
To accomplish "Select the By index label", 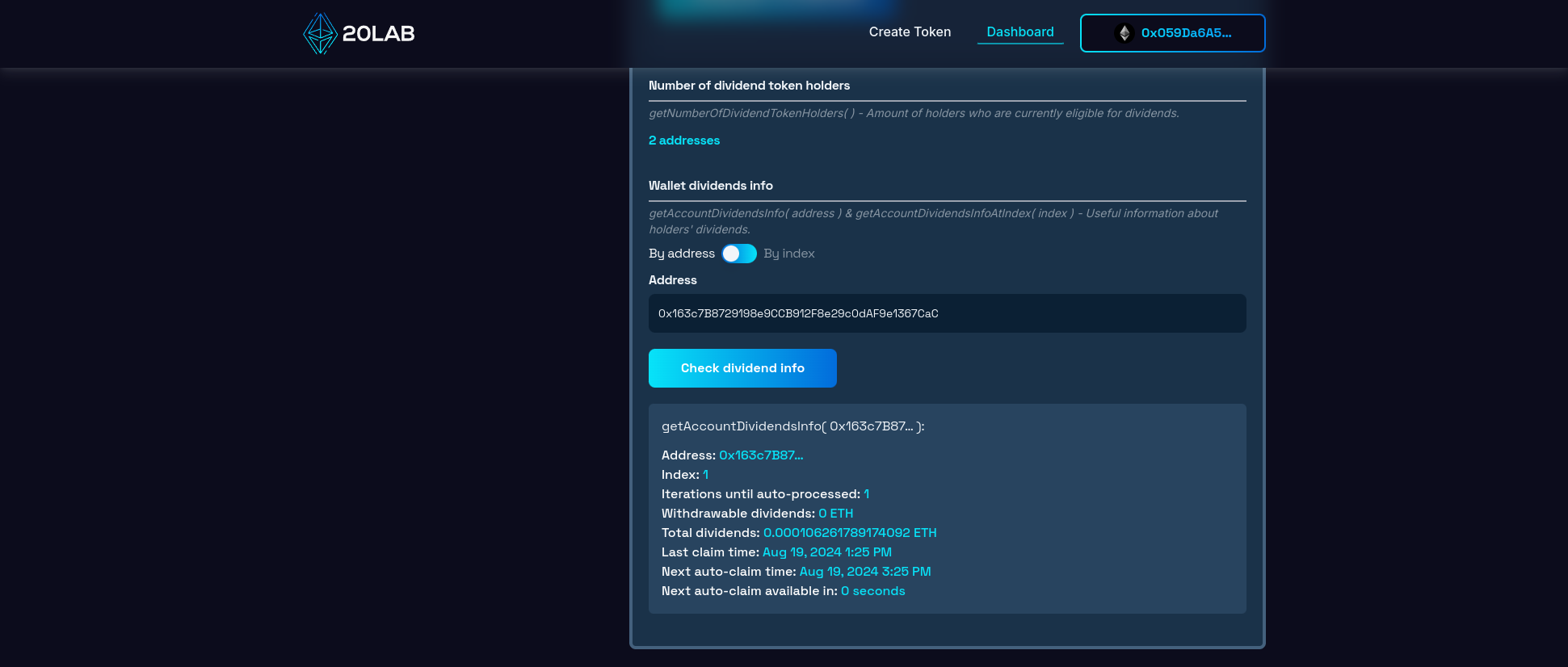I will [x=789, y=254].
